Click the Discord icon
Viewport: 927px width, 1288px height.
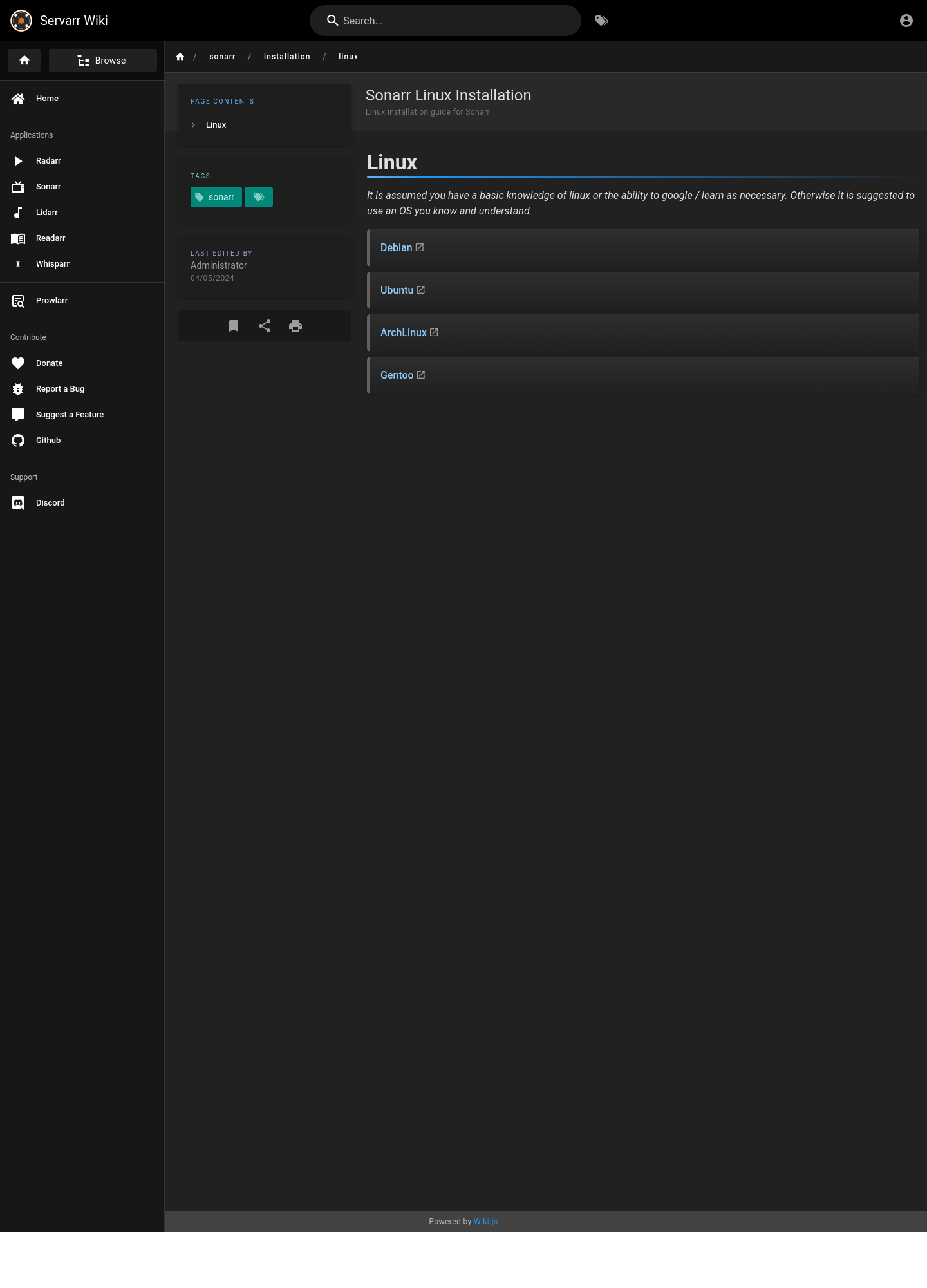coord(18,503)
